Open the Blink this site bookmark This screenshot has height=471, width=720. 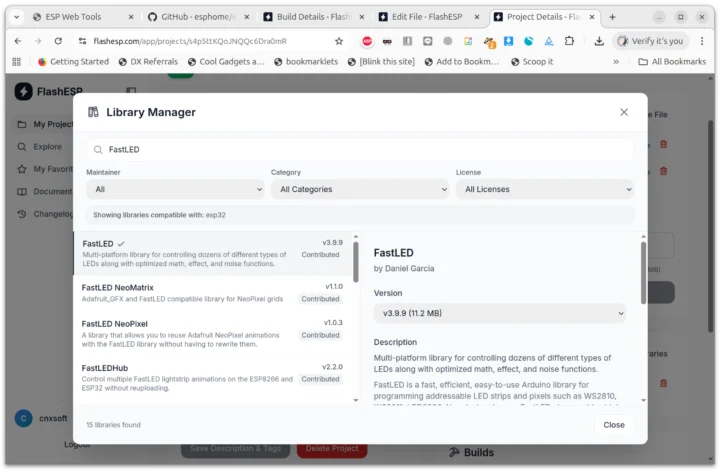pyautogui.click(x=381, y=62)
